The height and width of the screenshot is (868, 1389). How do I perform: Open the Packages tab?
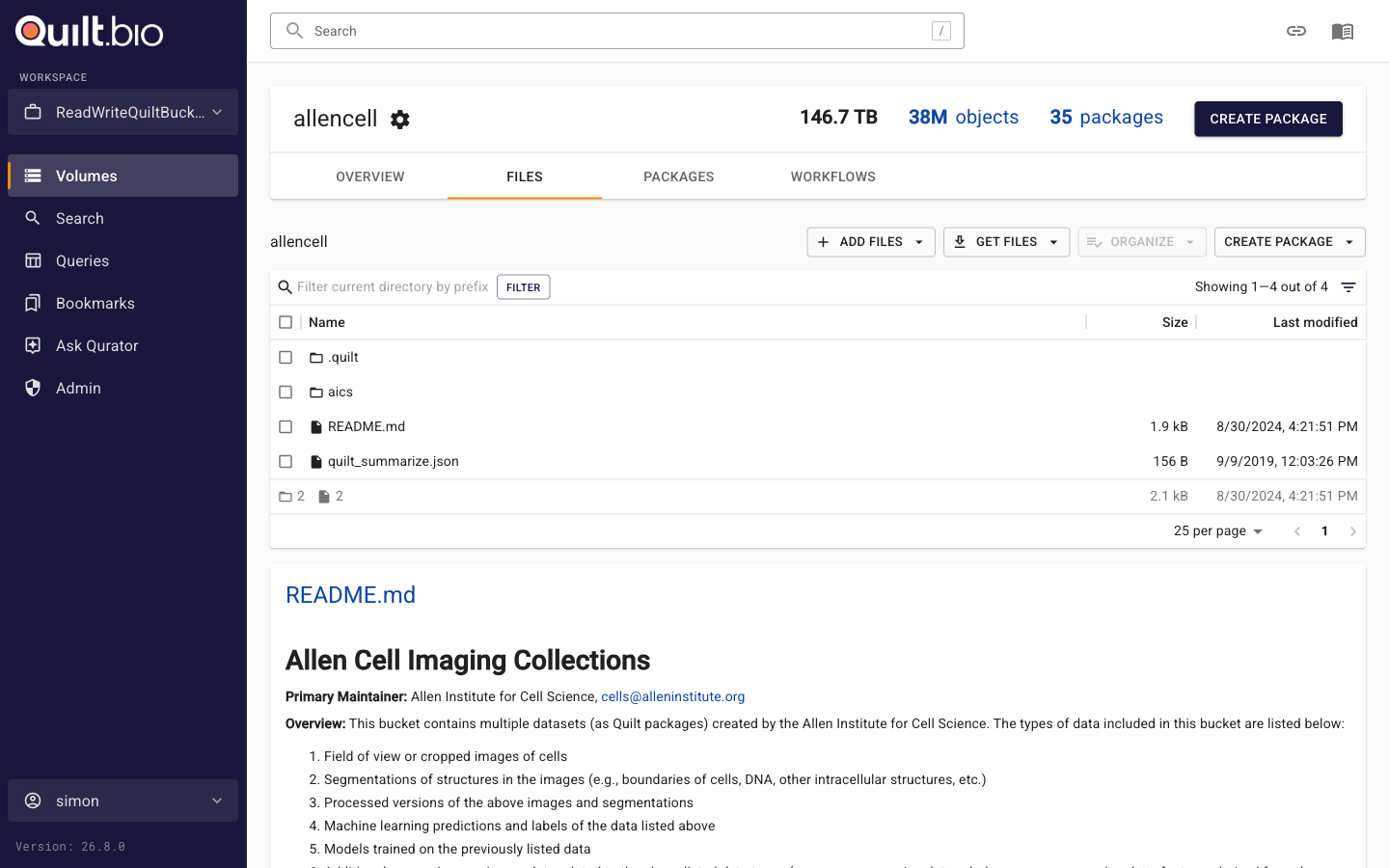click(x=679, y=176)
